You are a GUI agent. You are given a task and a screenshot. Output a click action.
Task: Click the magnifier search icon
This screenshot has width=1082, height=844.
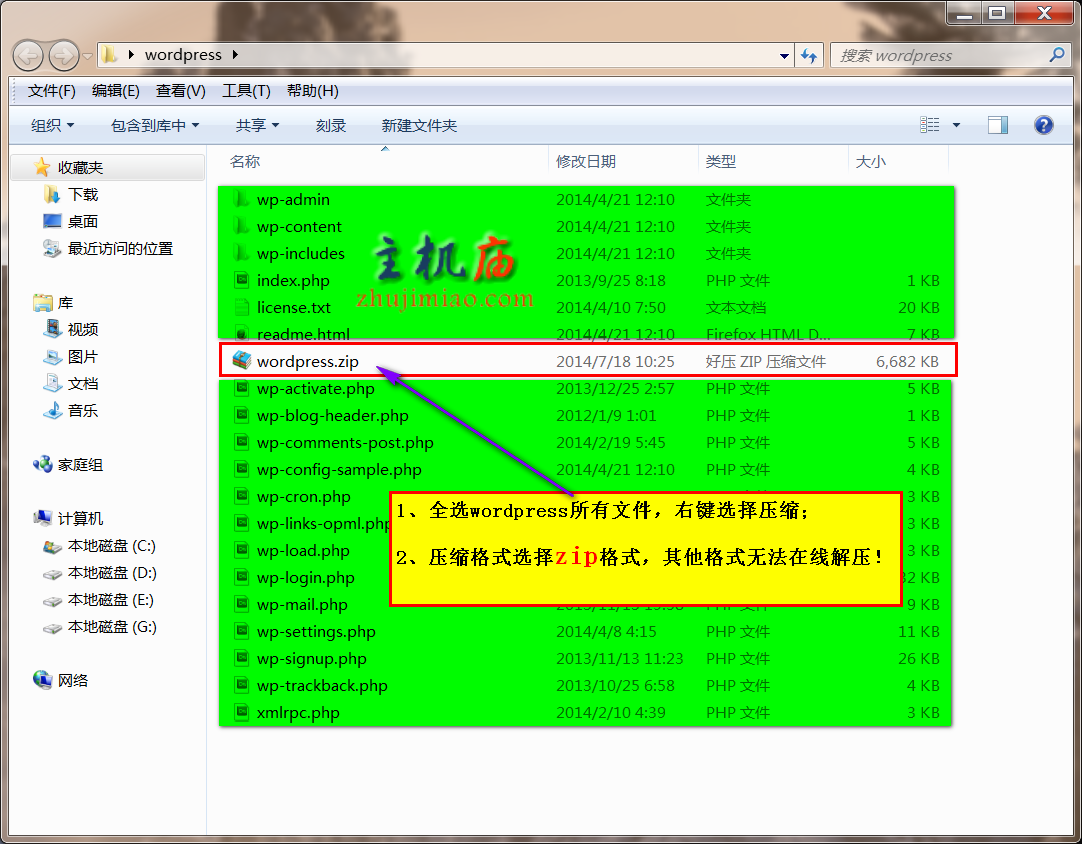(1056, 55)
